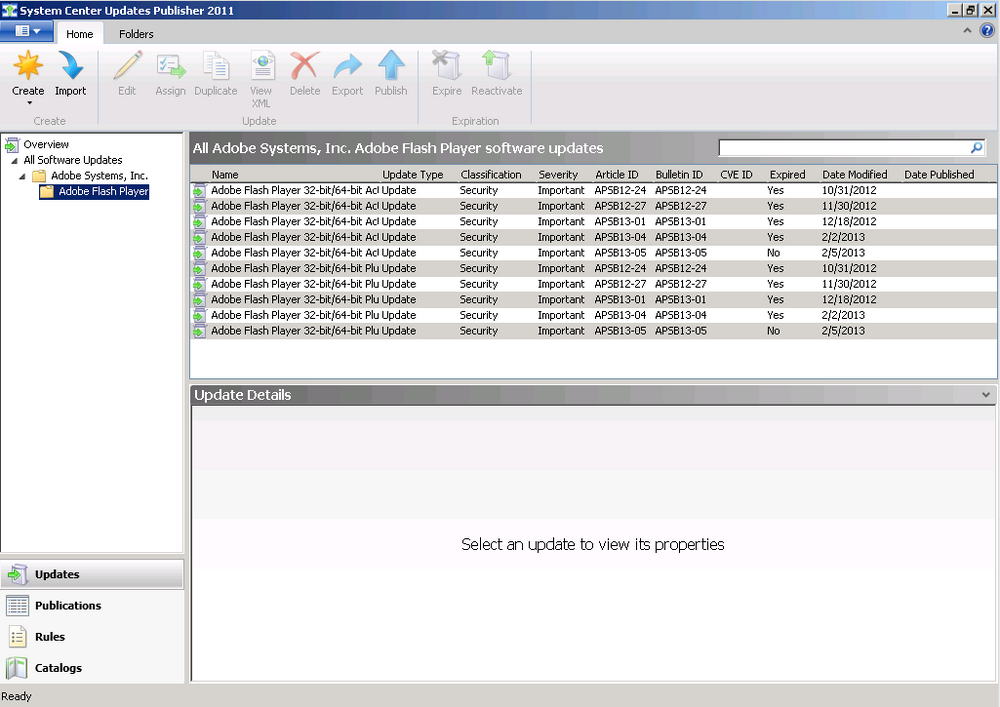Click the View XML icon

click(x=261, y=66)
